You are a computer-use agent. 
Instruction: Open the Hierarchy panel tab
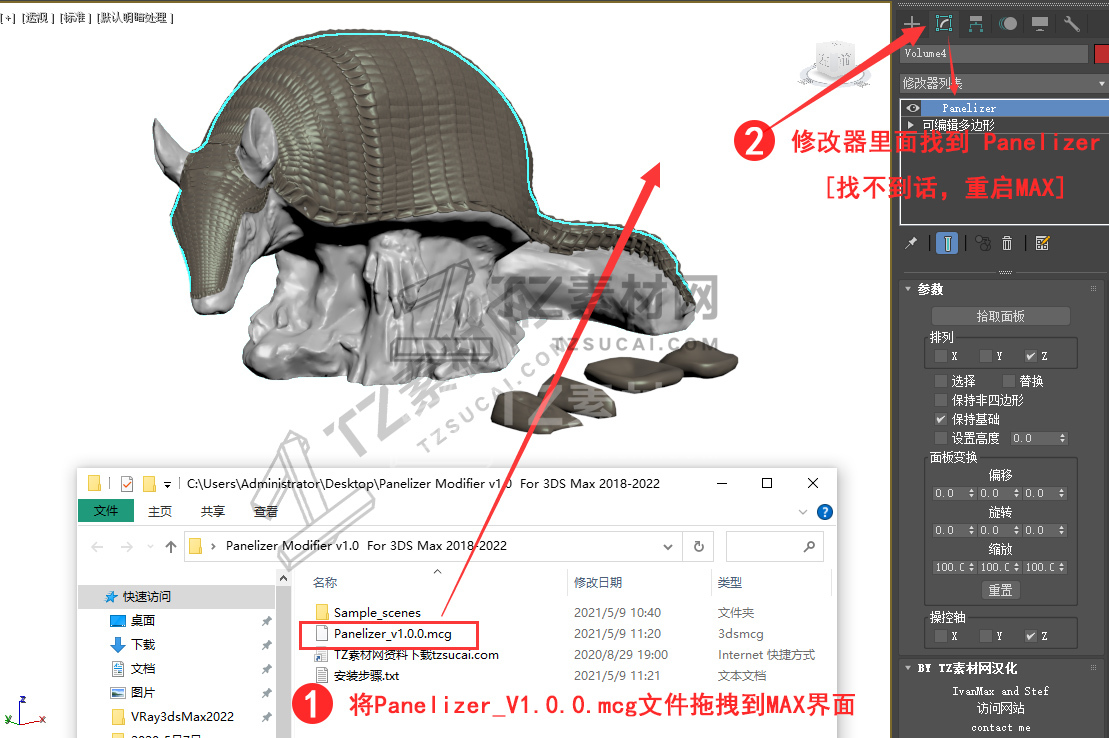point(976,24)
